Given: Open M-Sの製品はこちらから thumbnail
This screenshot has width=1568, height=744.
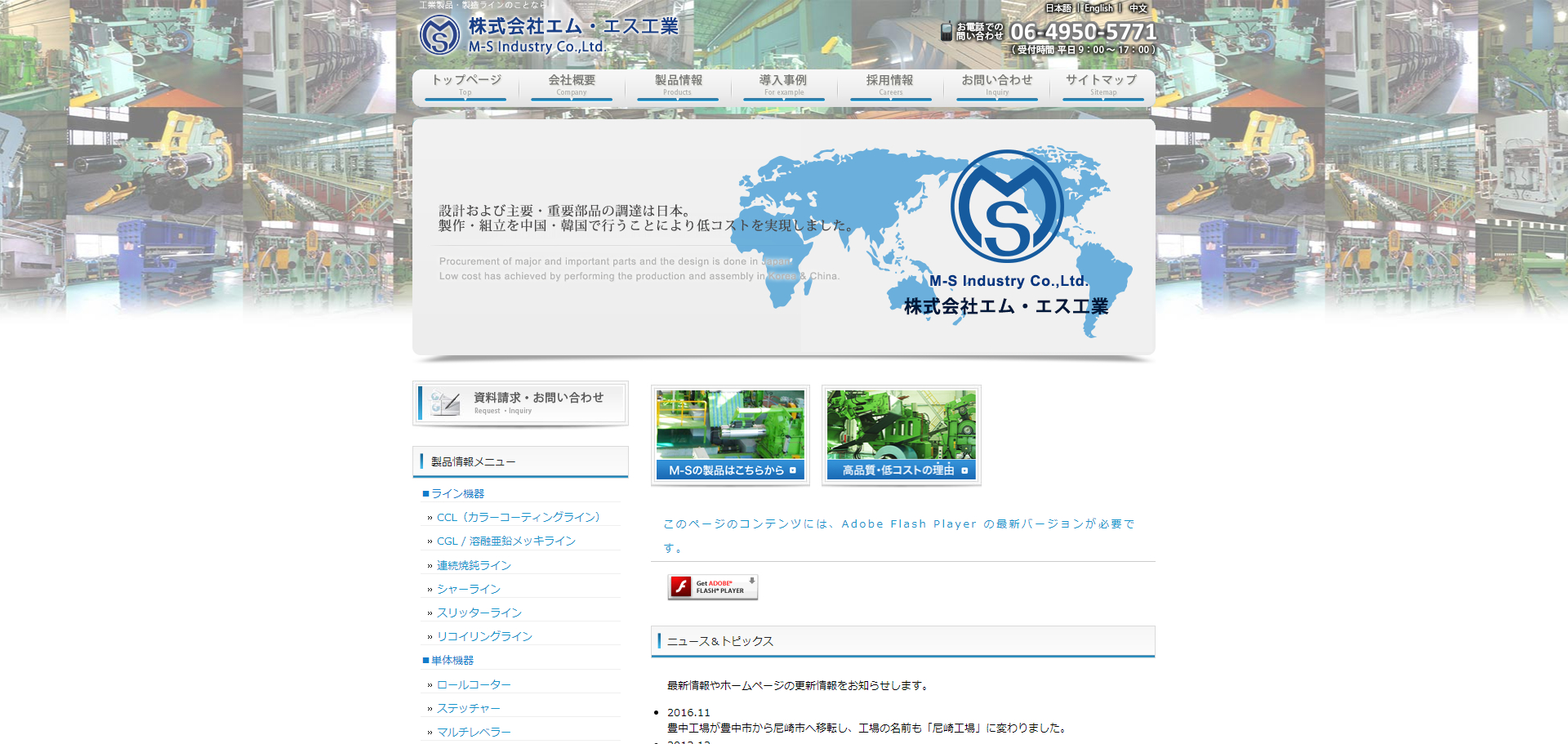Looking at the screenshot, I should [x=730, y=435].
